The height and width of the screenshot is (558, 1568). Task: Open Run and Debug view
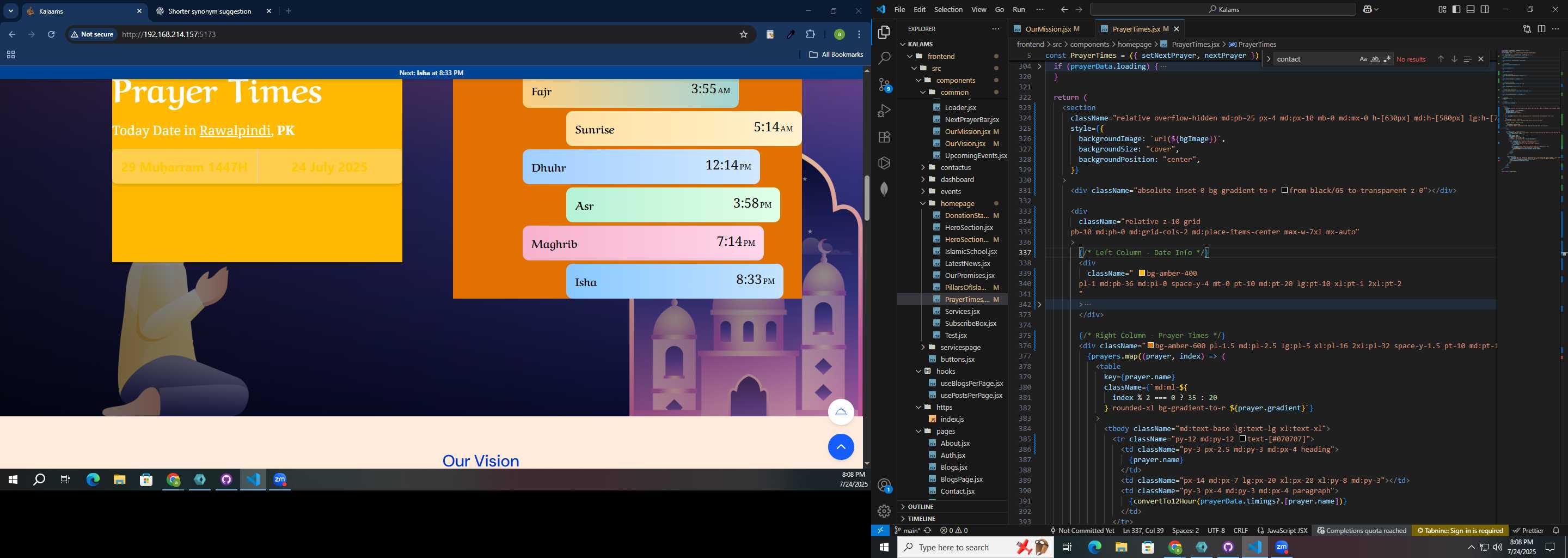pos(884,111)
